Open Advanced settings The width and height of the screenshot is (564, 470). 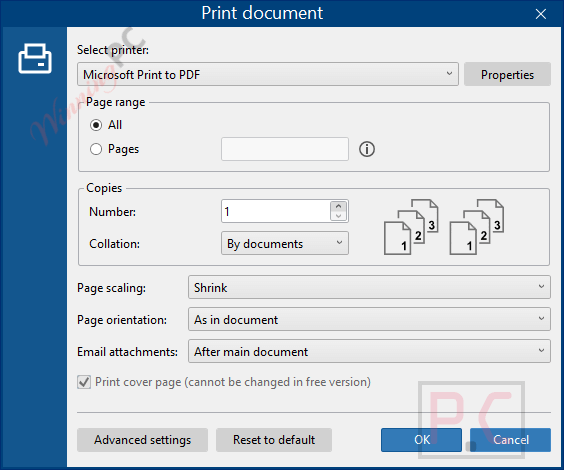pyautogui.click(x=142, y=440)
